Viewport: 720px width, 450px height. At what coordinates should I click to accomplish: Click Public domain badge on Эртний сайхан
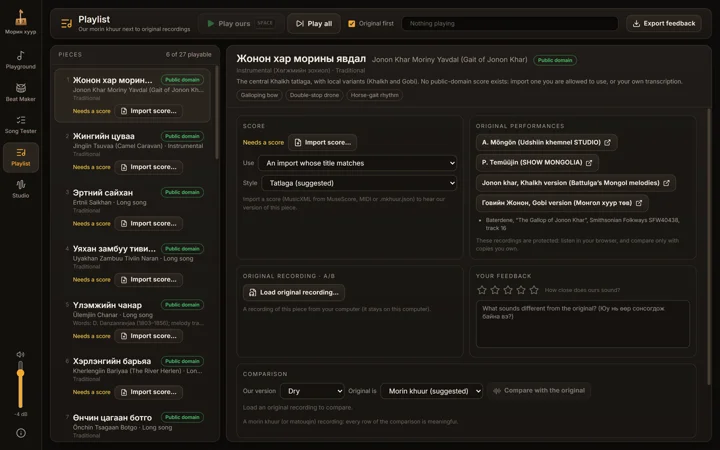tap(182, 192)
